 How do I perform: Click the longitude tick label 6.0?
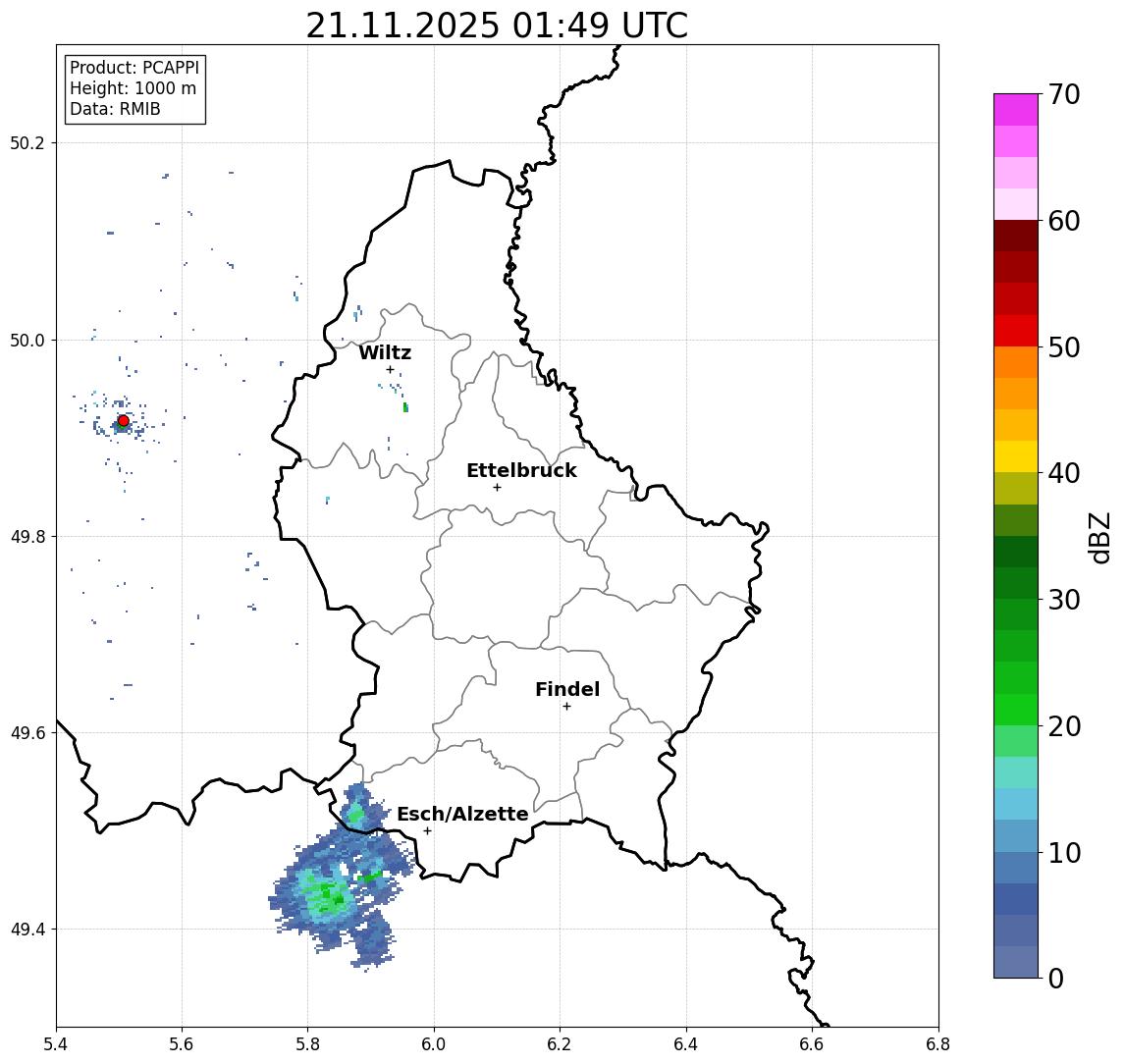[x=434, y=1044]
